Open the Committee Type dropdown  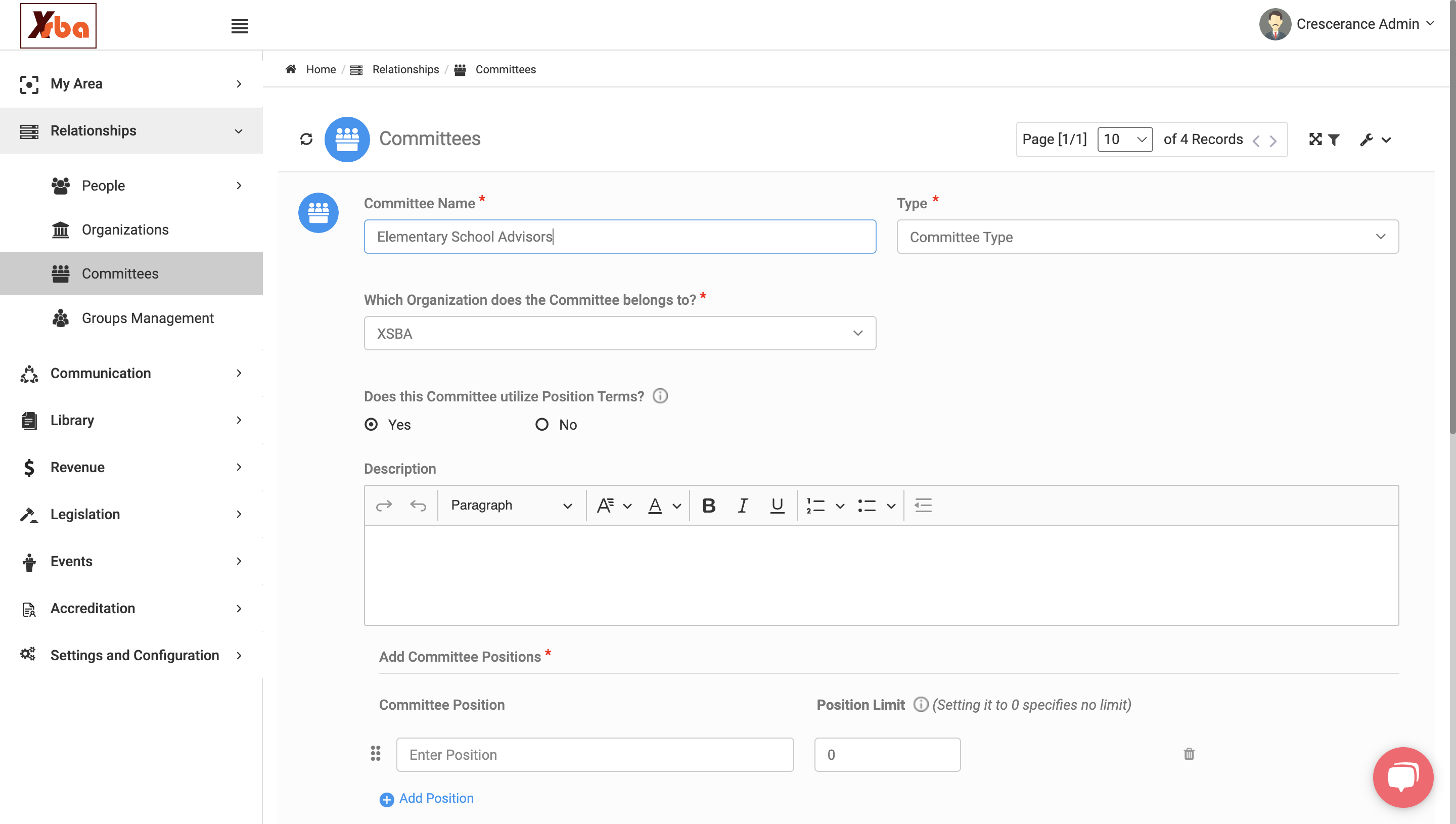tap(1148, 237)
